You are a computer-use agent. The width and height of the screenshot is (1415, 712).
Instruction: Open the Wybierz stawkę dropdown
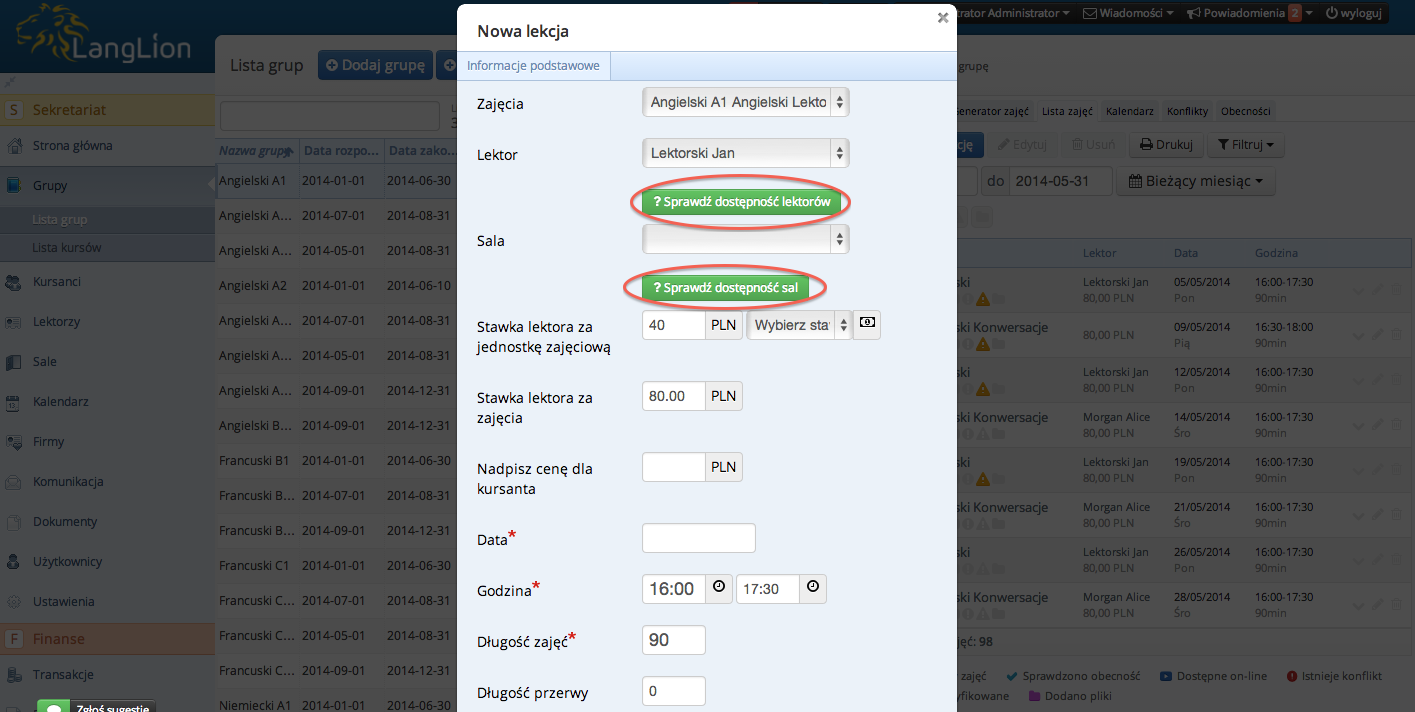799,325
